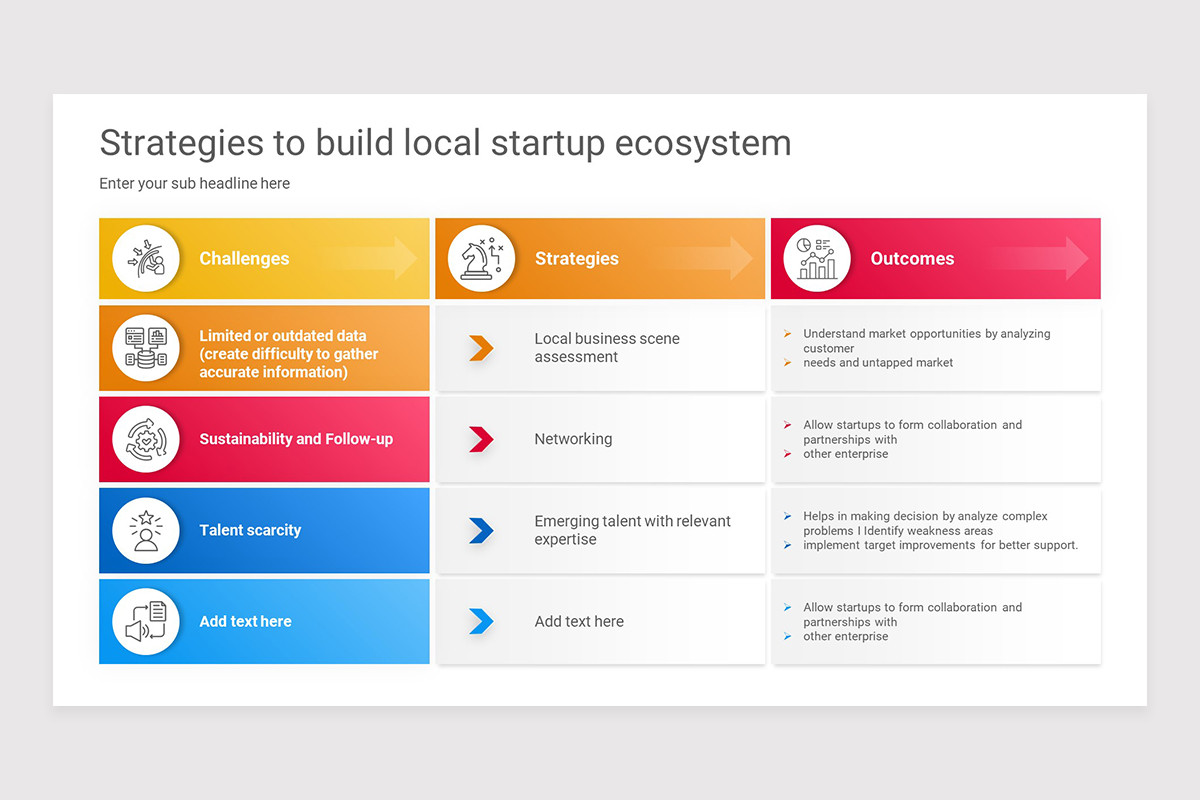Click the megaphone document icon in Add text here row
1200x800 pixels.
click(x=146, y=621)
